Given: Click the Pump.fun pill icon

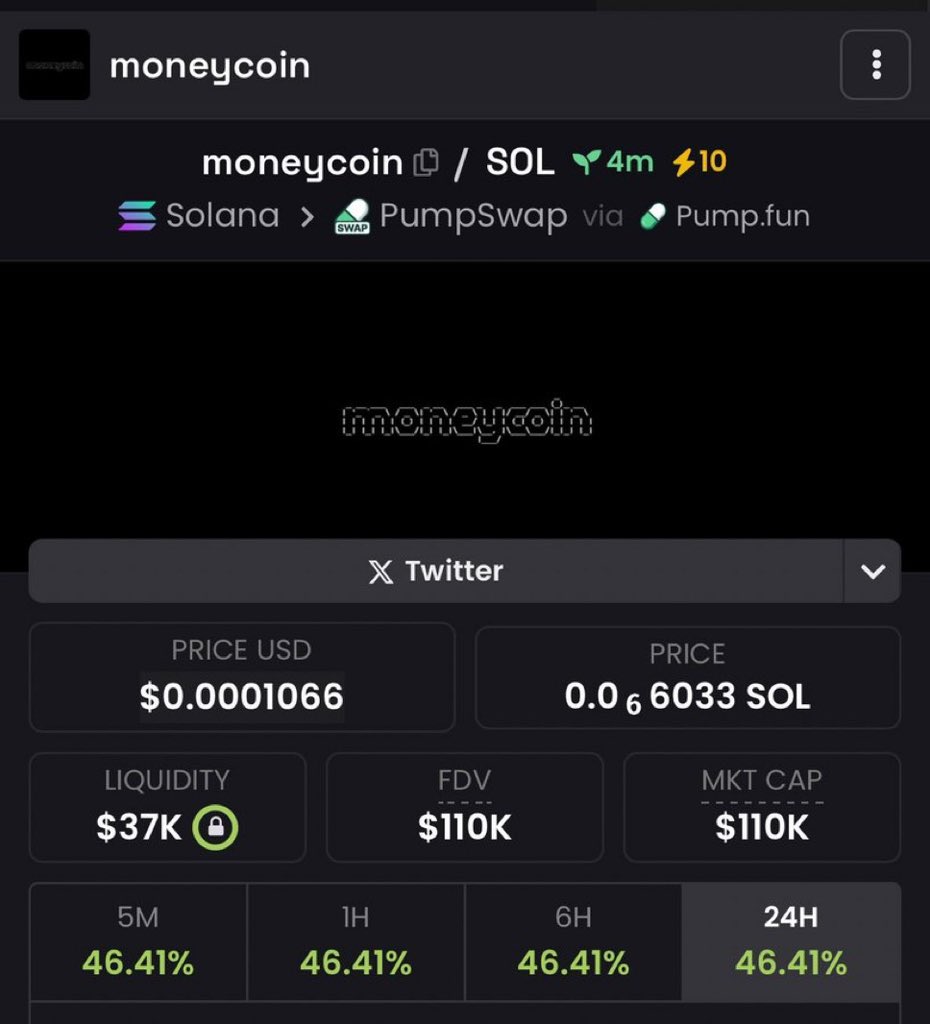Looking at the screenshot, I should 653,216.
